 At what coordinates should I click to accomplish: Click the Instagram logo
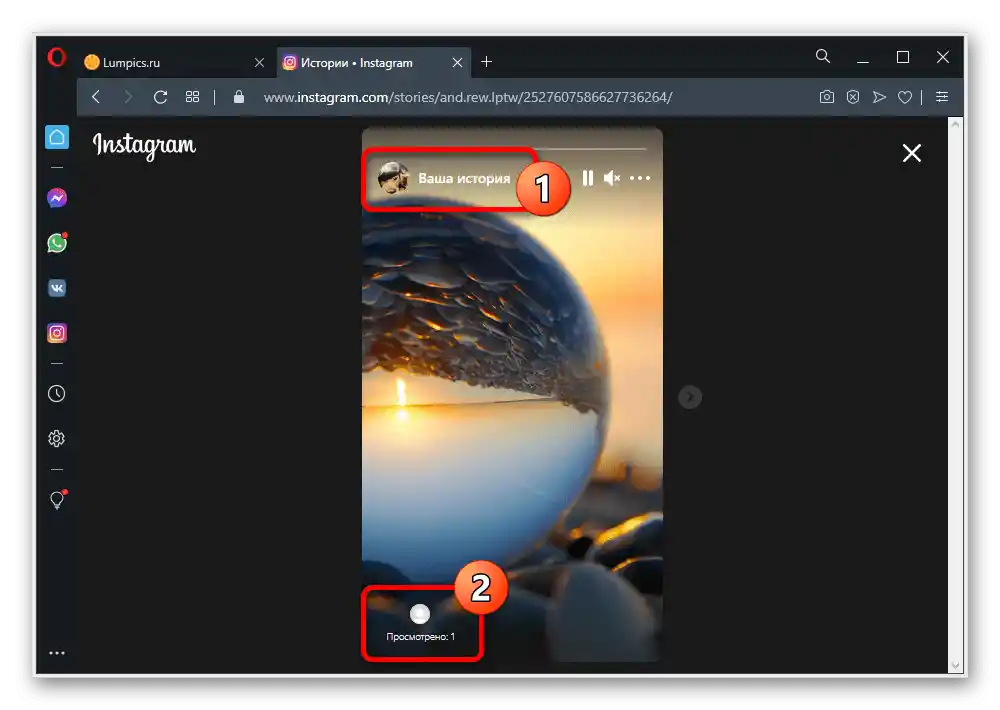[144, 145]
